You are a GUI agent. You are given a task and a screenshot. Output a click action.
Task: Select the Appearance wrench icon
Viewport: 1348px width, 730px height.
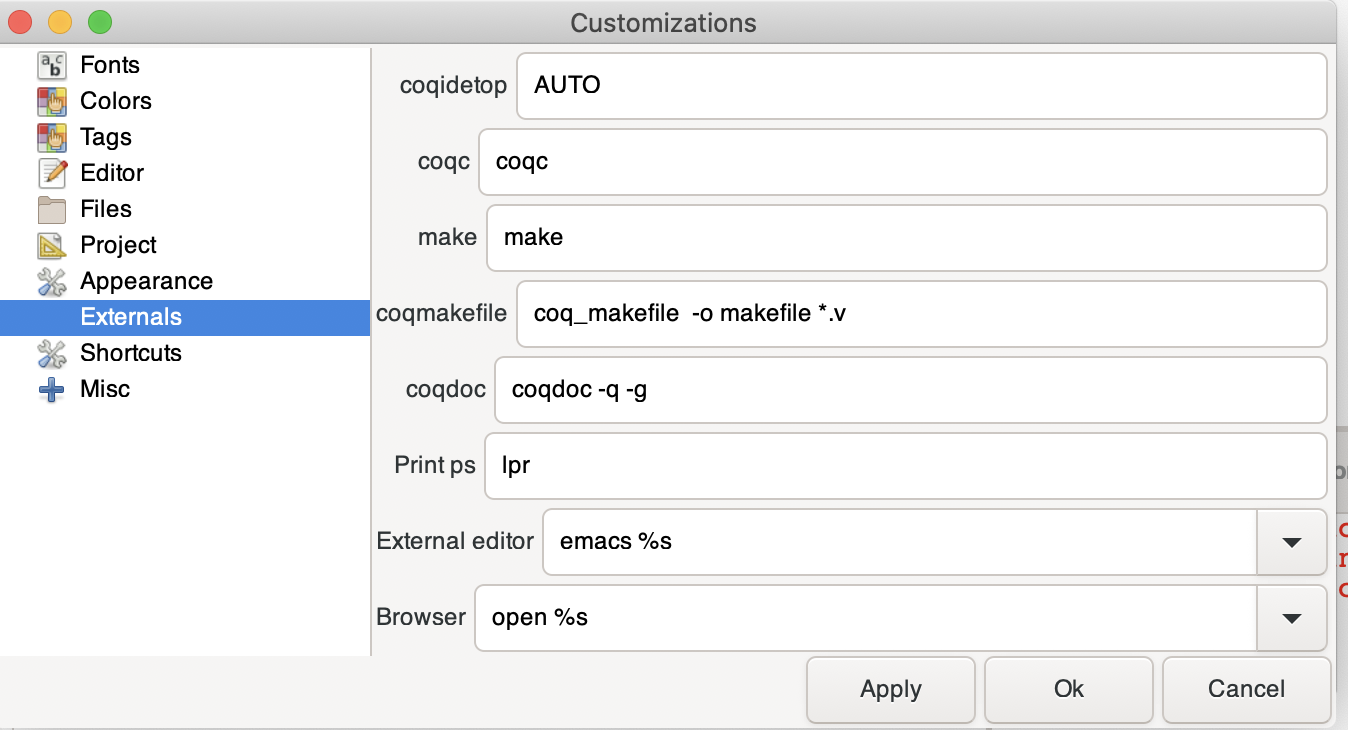pos(52,281)
